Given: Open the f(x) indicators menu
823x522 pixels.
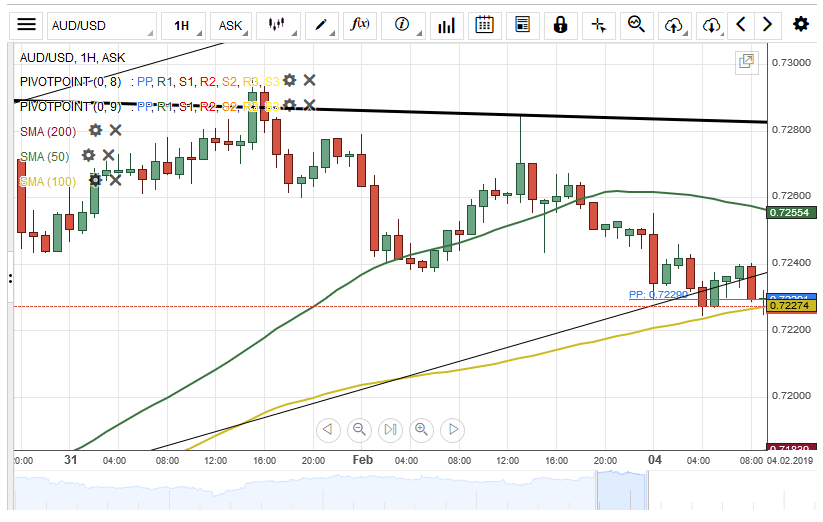Looking at the screenshot, I should pos(361,25).
